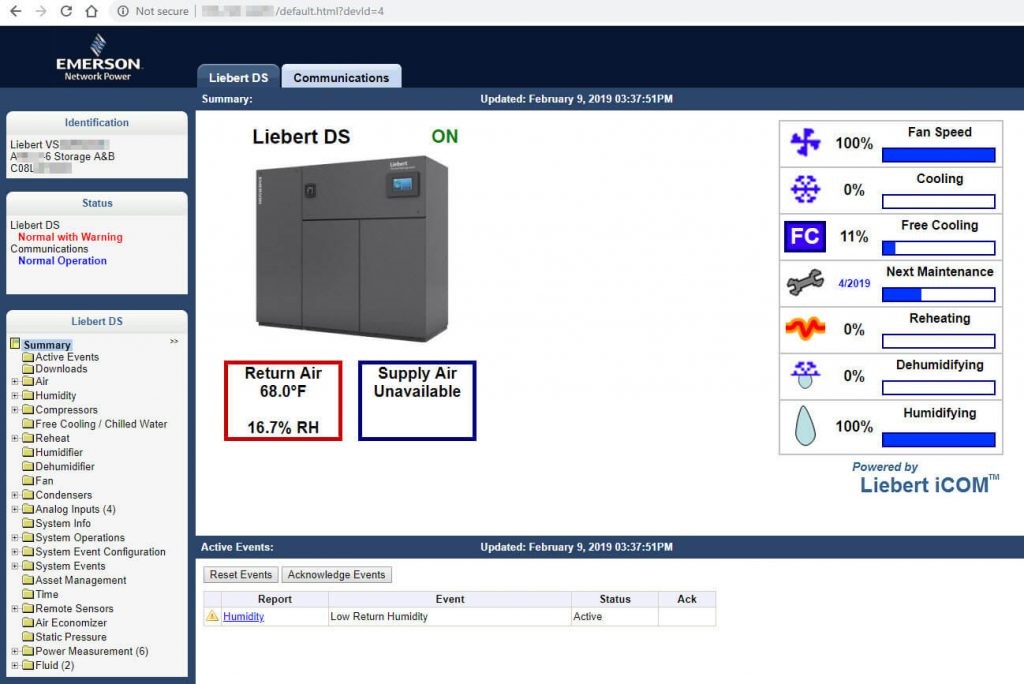Expand the System Operations node
The height and width of the screenshot is (684, 1024).
coord(14,538)
